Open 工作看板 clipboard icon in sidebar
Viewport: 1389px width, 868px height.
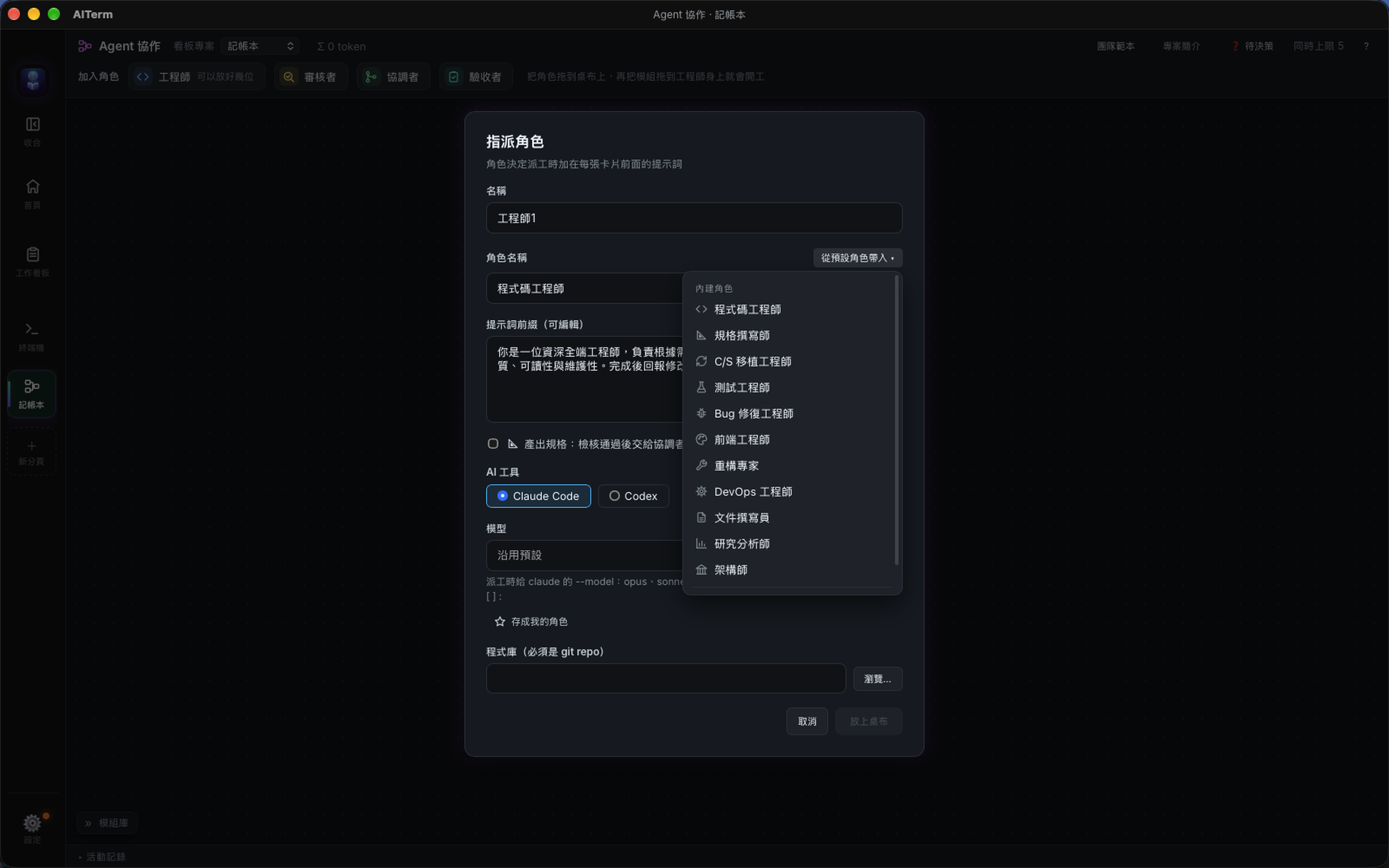pyautogui.click(x=32, y=254)
